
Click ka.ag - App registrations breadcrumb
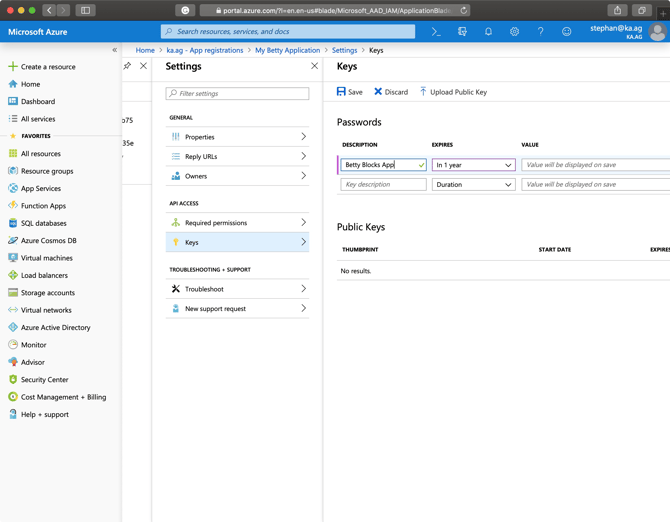click(x=205, y=50)
